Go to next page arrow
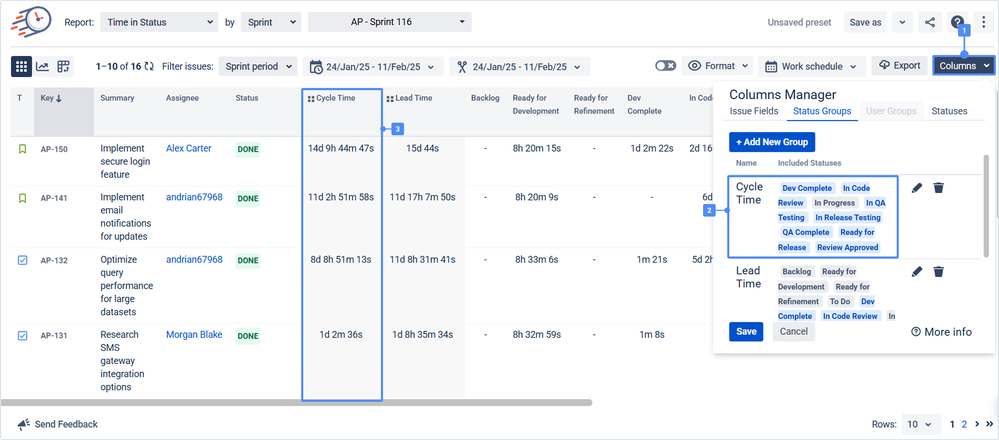 tap(979, 424)
